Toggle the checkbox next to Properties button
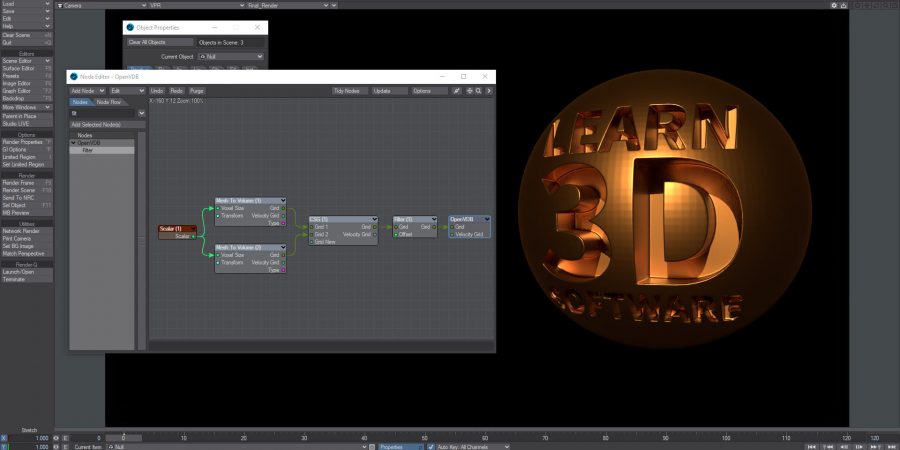900x450 pixels. pos(372,446)
